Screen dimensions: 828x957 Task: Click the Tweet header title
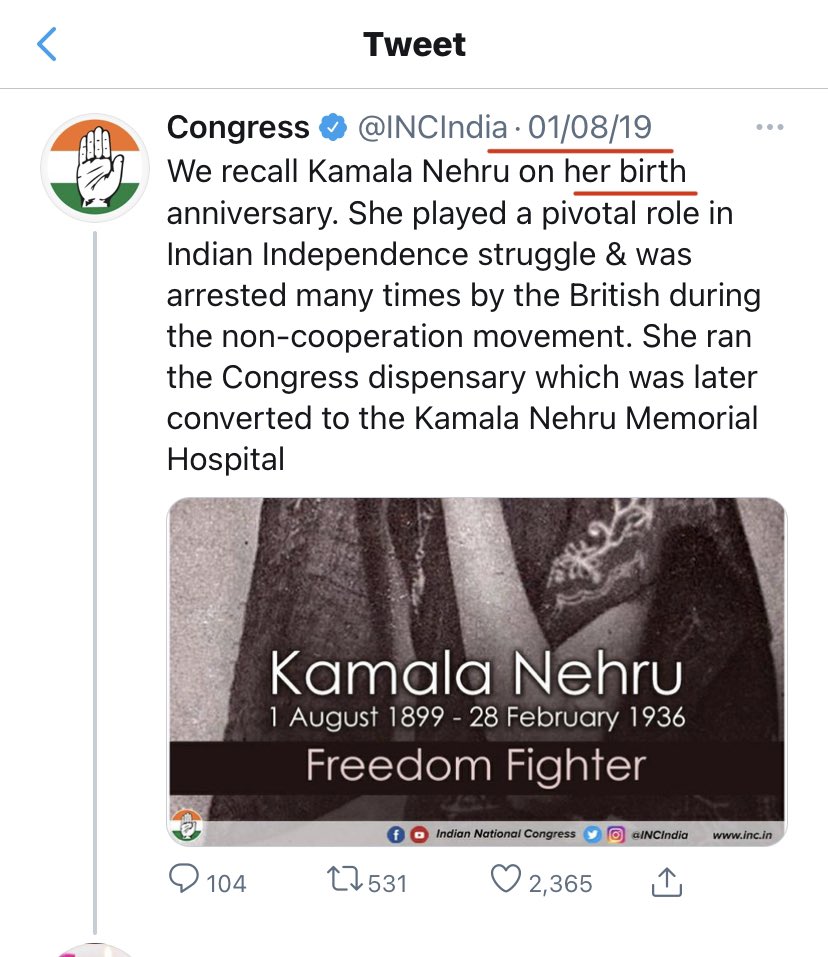[414, 45]
